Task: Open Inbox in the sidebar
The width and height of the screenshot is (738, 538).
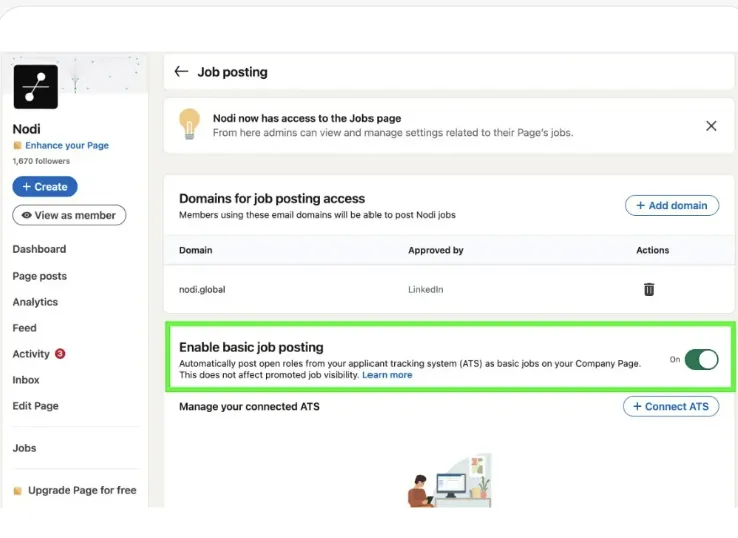Action: (x=26, y=379)
